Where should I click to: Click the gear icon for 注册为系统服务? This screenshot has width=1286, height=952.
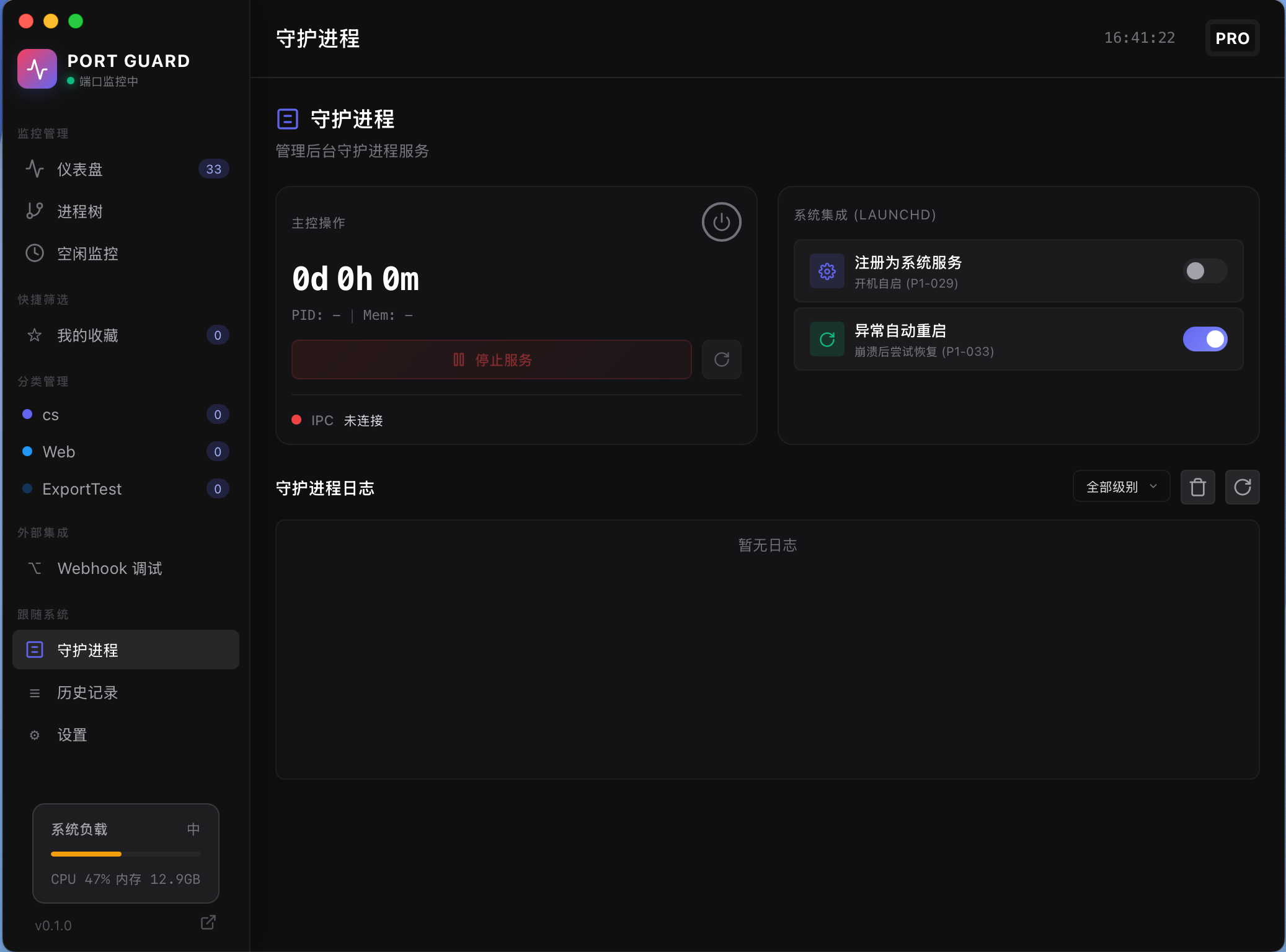click(x=827, y=271)
